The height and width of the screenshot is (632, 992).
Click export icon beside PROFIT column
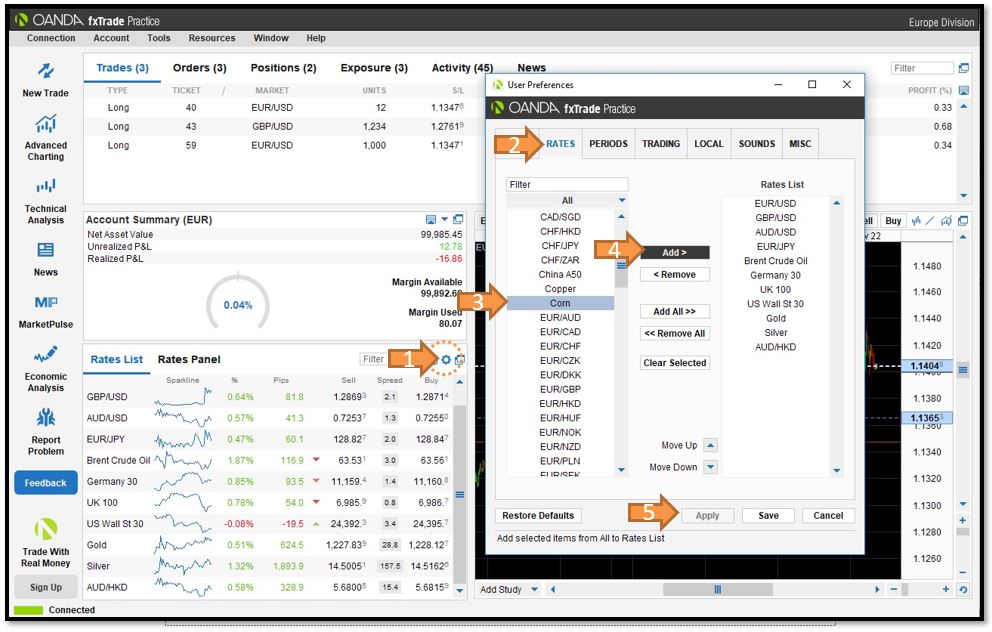[964, 90]
